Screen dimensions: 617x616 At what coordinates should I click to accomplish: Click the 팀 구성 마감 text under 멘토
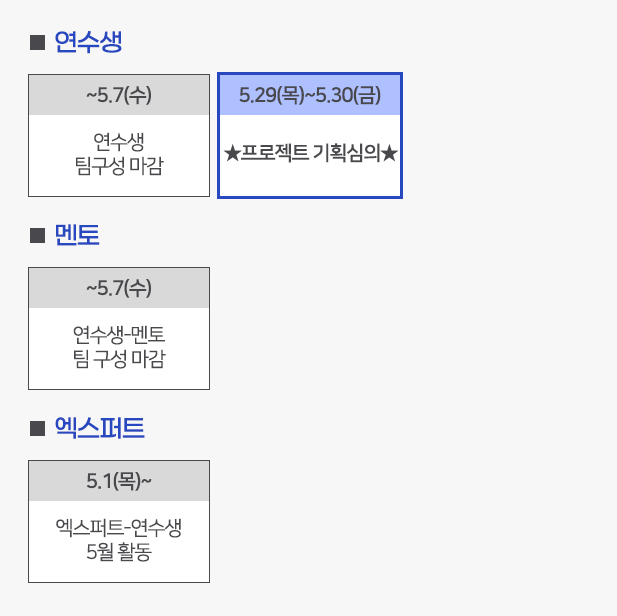coord(119,359)
